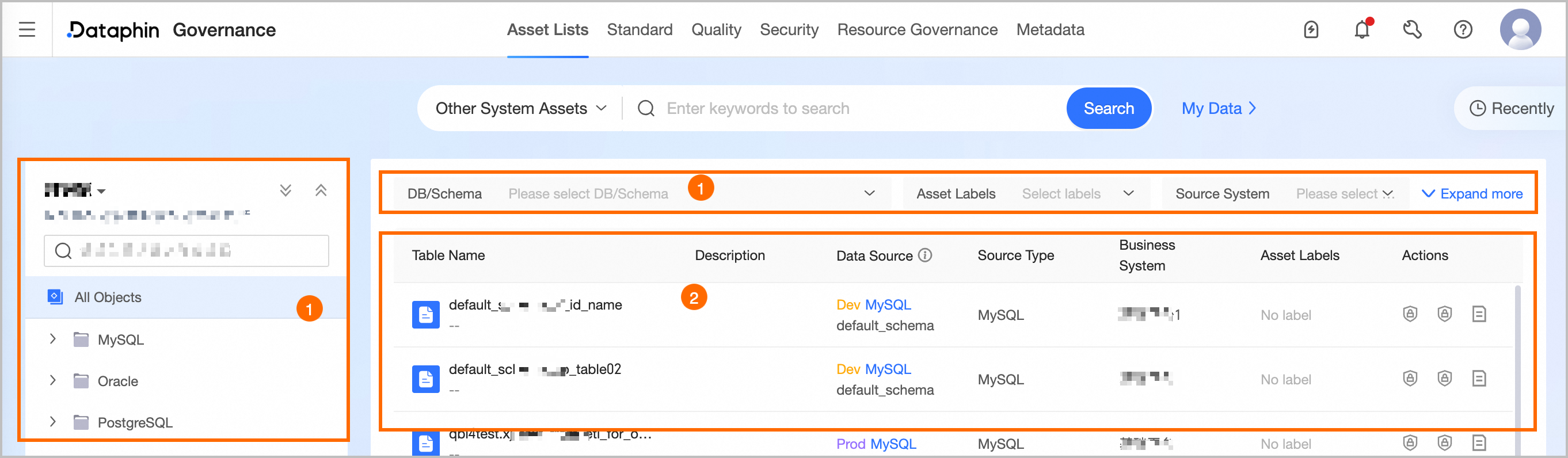
Task: Open table link ending in _id_name
Action: (535, 305)
